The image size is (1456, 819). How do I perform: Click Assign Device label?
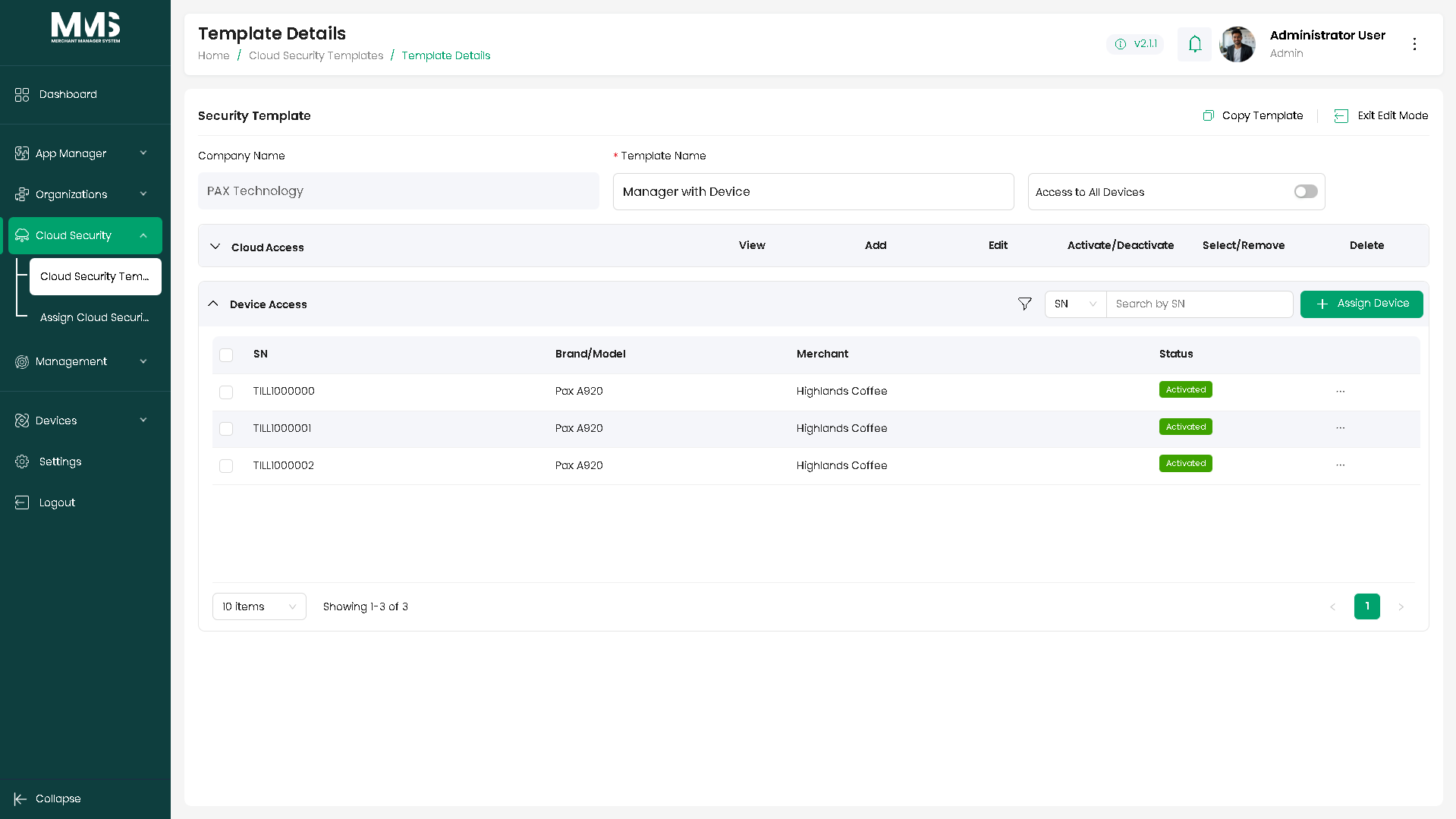(1373, 303)
